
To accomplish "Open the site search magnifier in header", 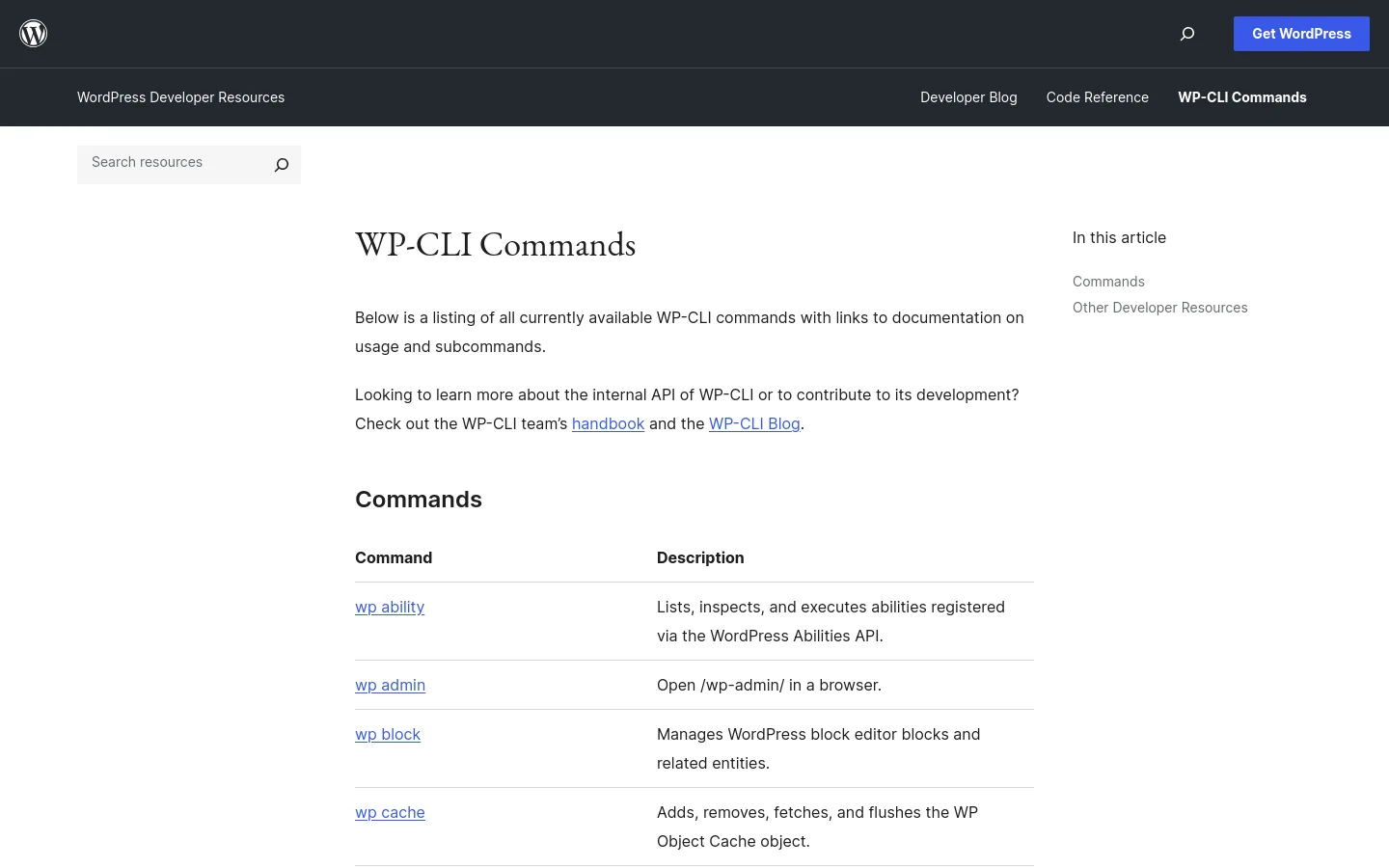I will point(1187,34).
